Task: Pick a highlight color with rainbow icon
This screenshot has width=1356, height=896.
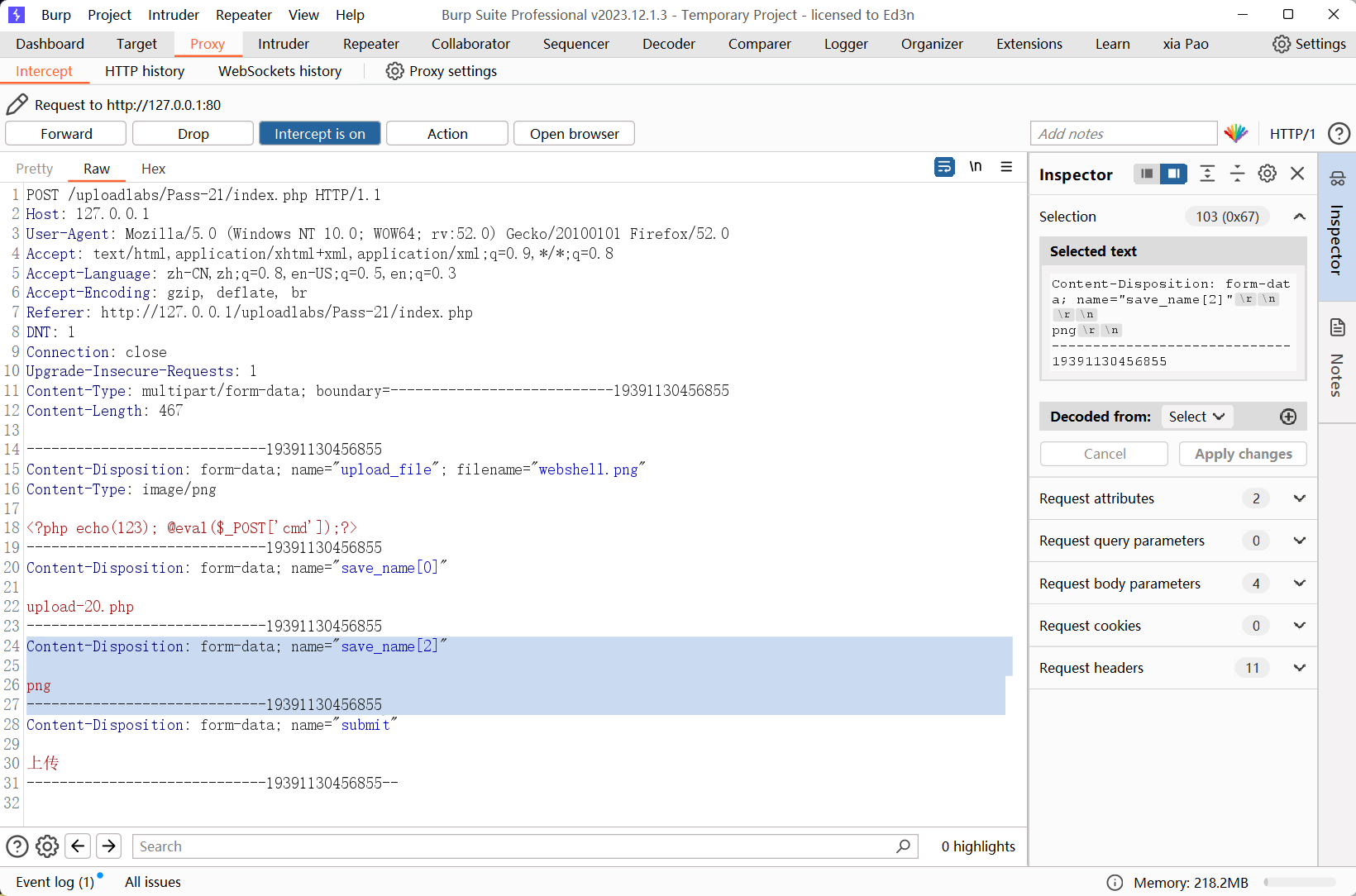Action: [1236, 133]
